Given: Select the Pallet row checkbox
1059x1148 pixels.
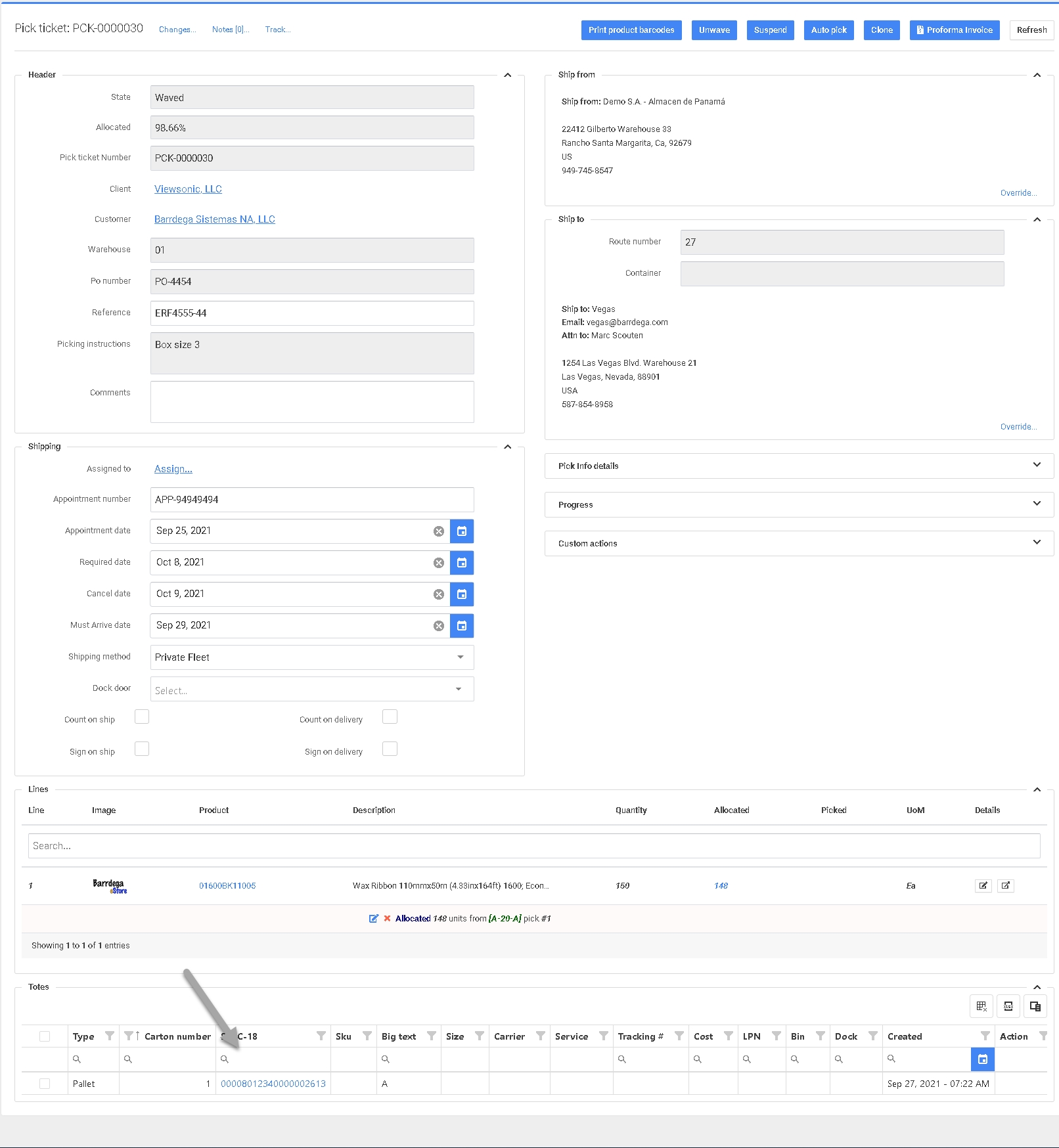Looking at the screenshot, I should pyautogui.click(x=45, y=1084).
